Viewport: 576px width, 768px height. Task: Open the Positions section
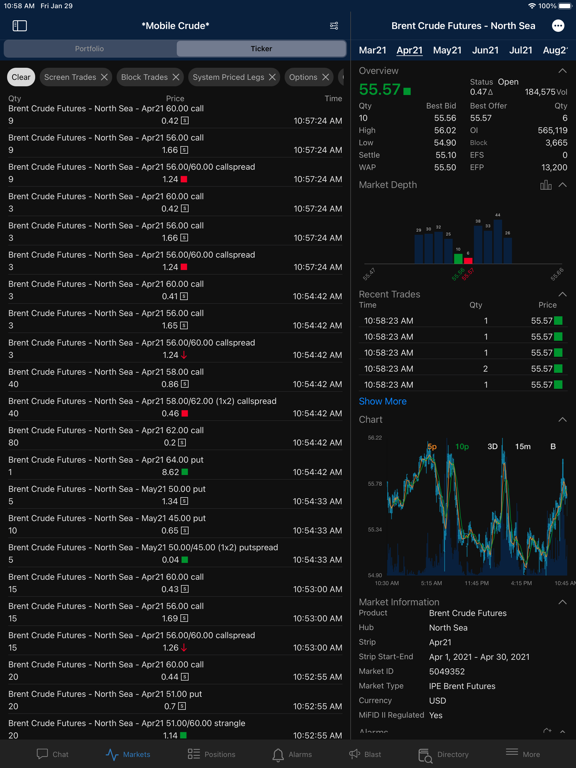coord(211,754)
